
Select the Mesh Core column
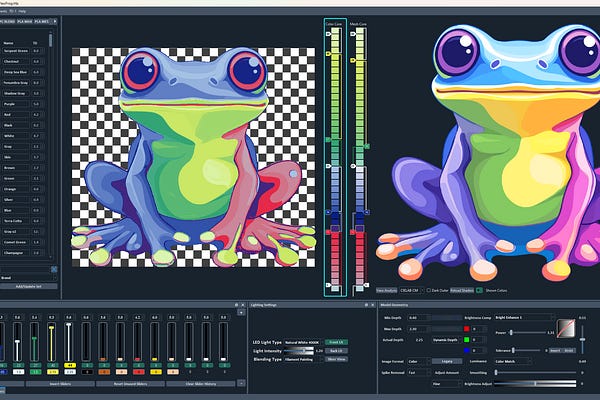[359, 157]
